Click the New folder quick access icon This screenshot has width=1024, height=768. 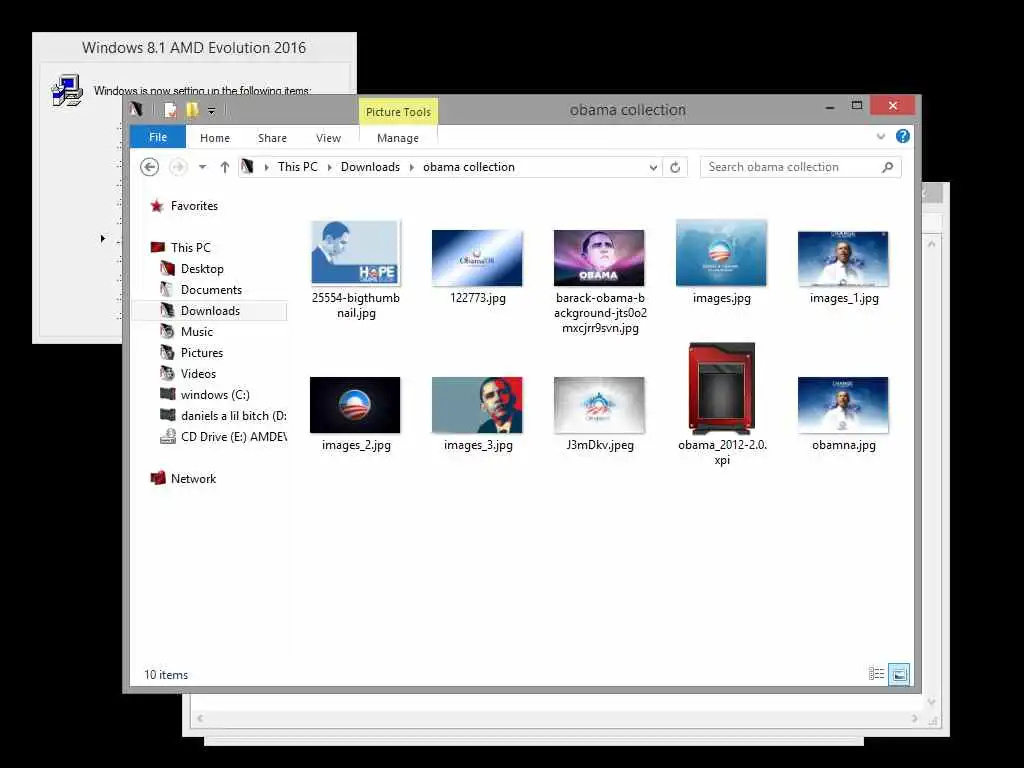tap(192, 110)
